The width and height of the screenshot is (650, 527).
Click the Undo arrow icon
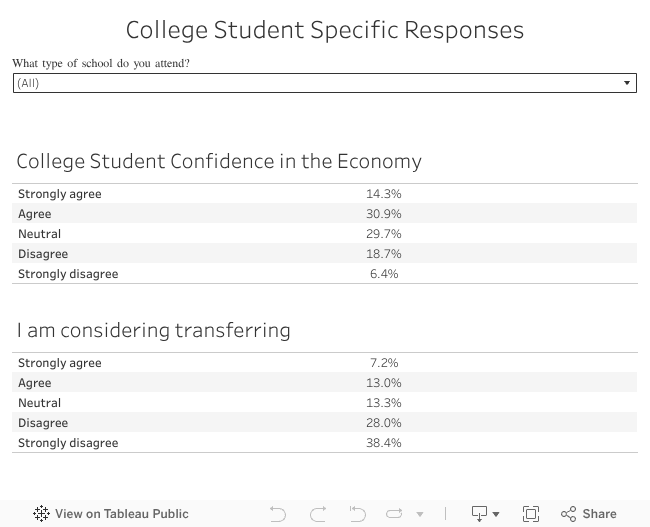(277, 514)
